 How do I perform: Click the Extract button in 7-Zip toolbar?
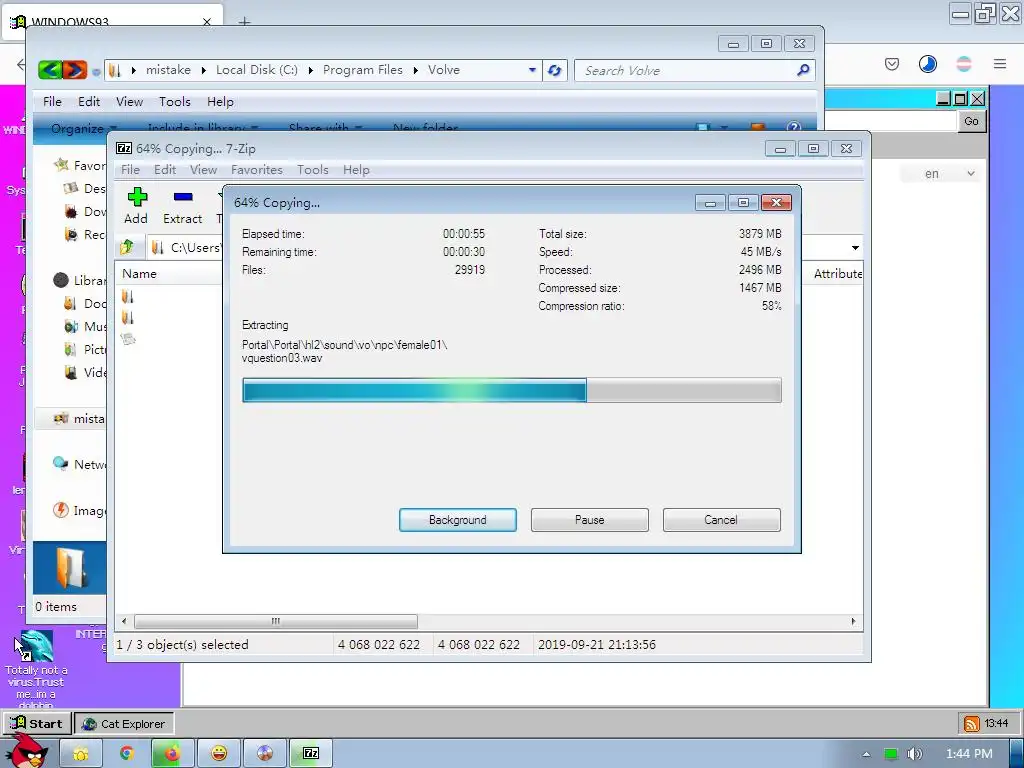(x=182, y=206)
